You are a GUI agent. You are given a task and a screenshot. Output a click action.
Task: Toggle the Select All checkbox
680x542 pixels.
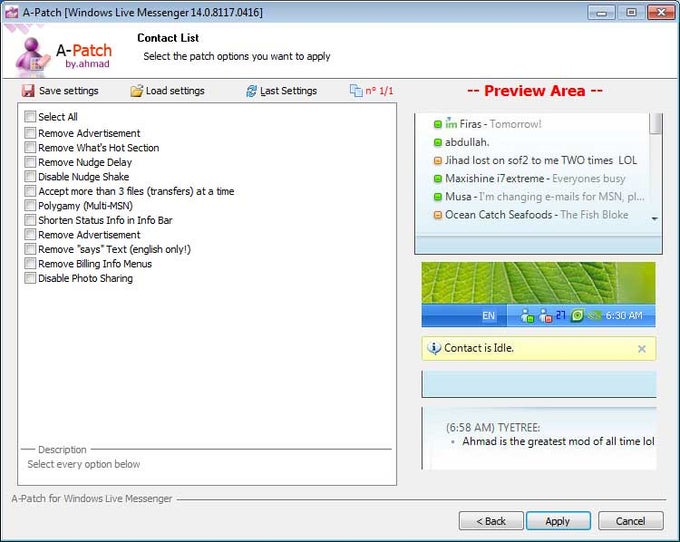(x=30, y=116)
